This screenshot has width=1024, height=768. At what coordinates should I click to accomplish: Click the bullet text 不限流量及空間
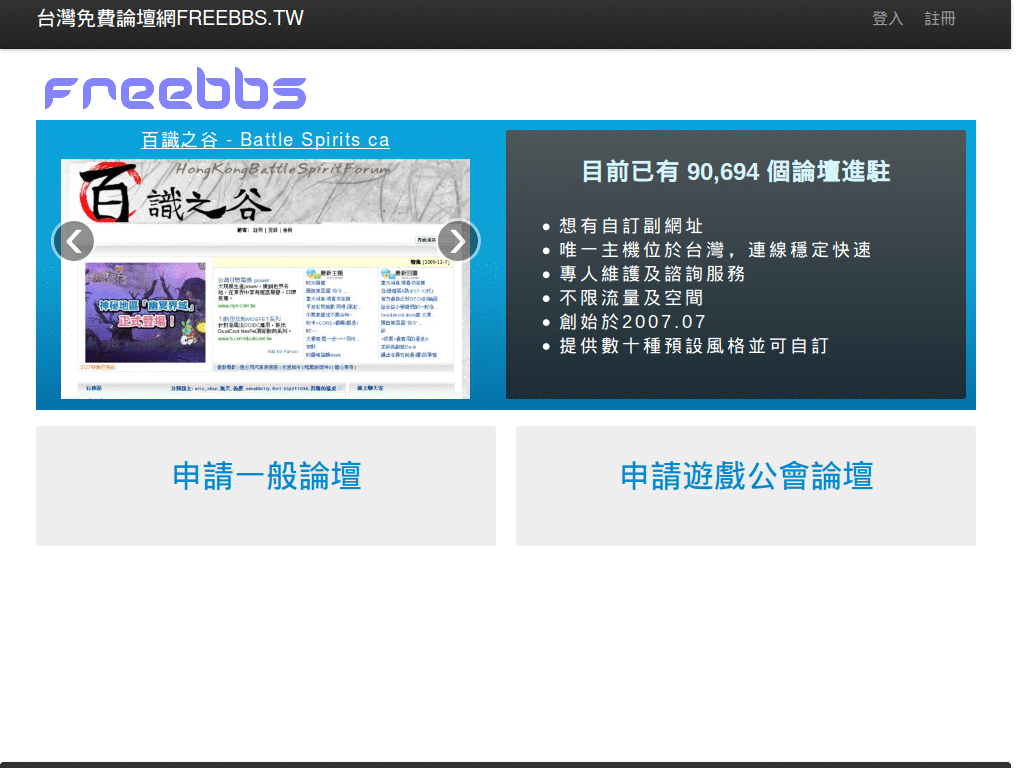(631, 298)
